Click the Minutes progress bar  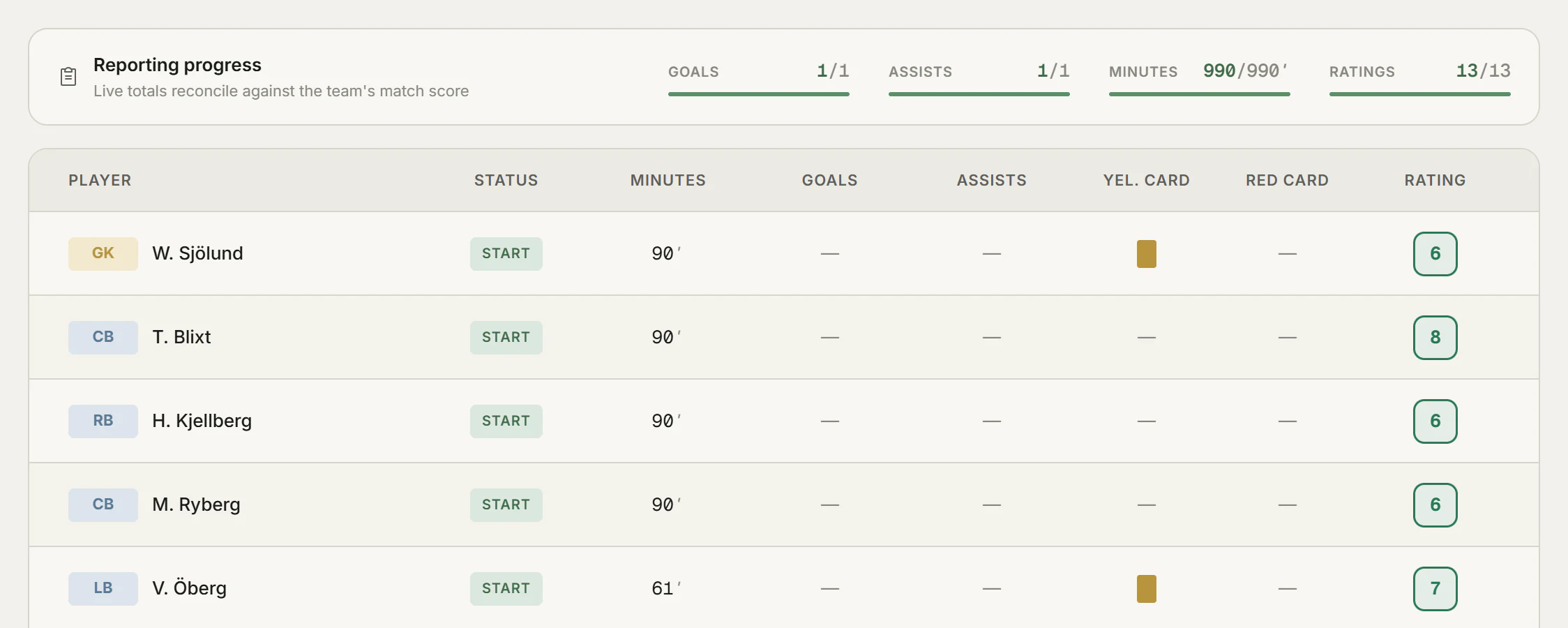coord(1200,94)
